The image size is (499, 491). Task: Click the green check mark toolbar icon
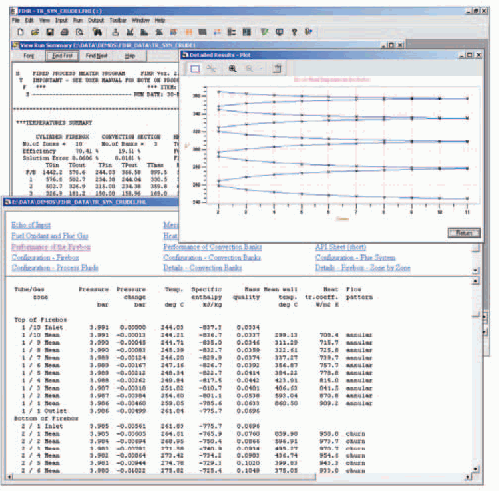(265, 32)
